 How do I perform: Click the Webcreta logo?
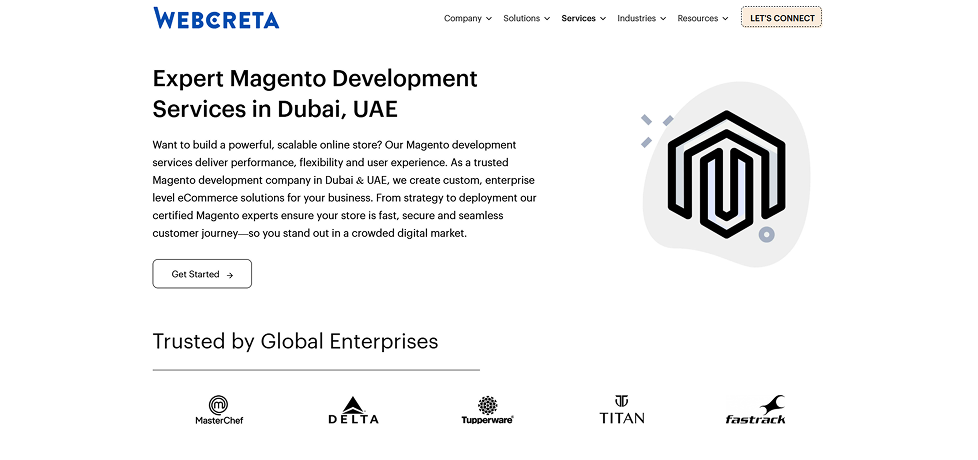tap(216, 18)
